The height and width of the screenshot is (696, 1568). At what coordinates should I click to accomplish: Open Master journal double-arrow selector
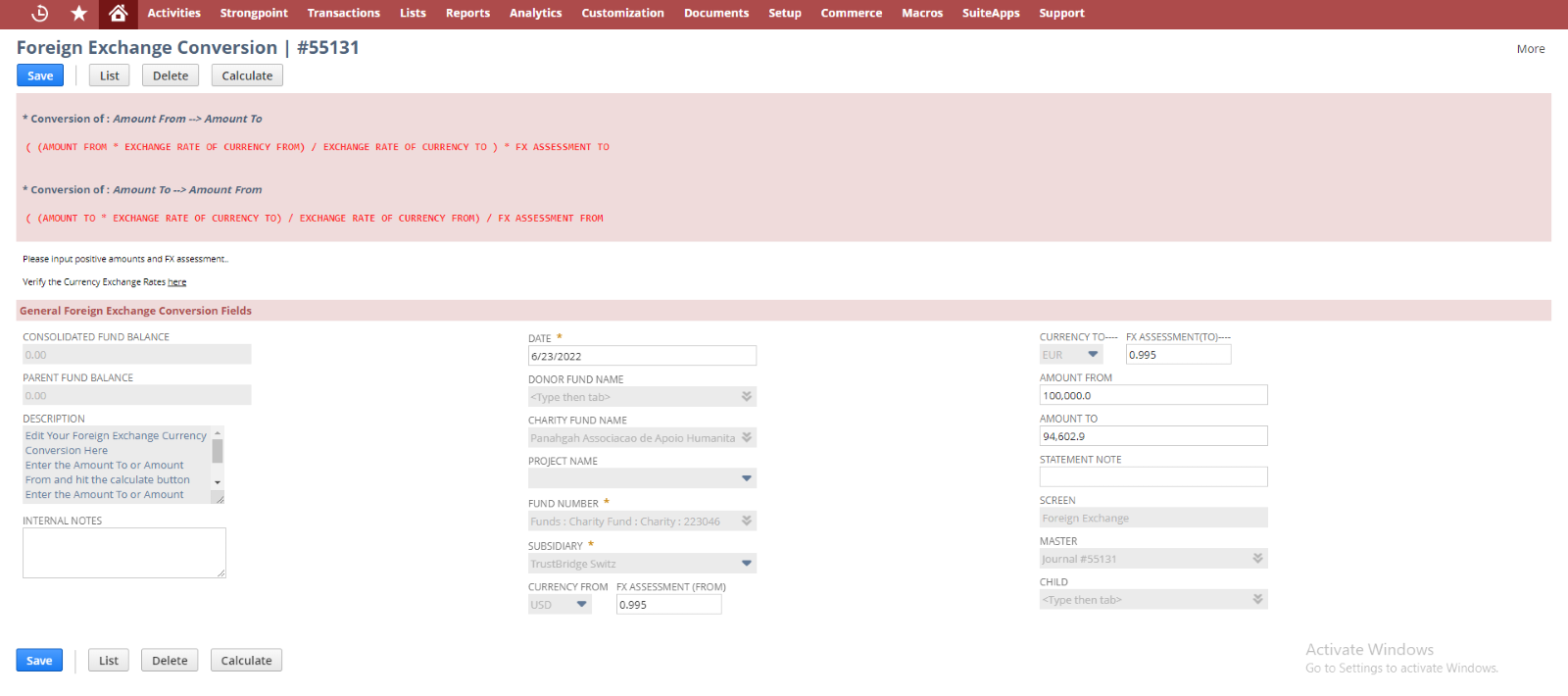1257,559
